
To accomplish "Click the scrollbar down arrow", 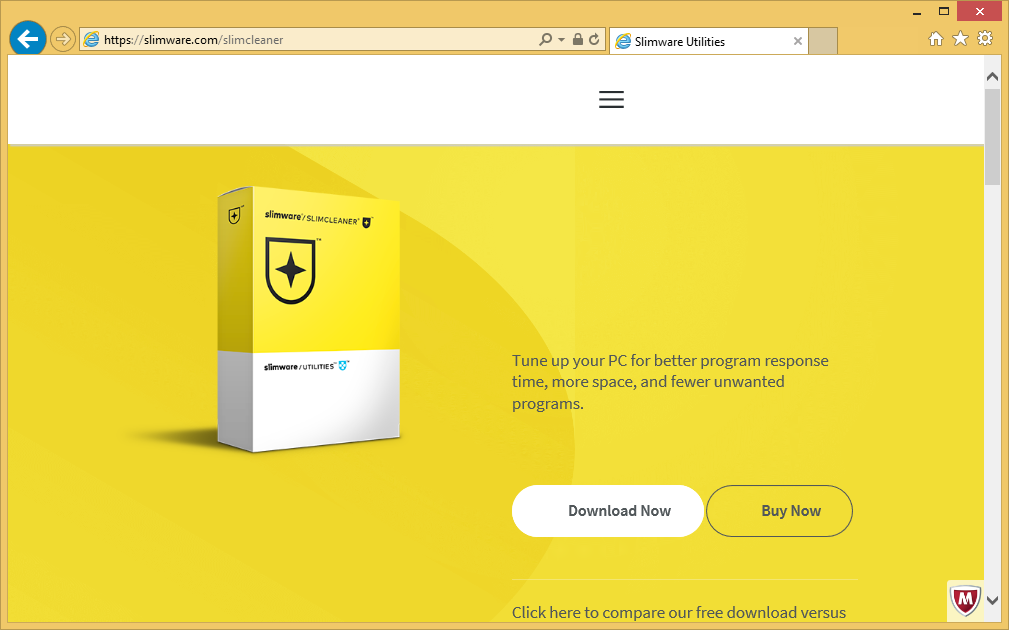I will 992,600.
